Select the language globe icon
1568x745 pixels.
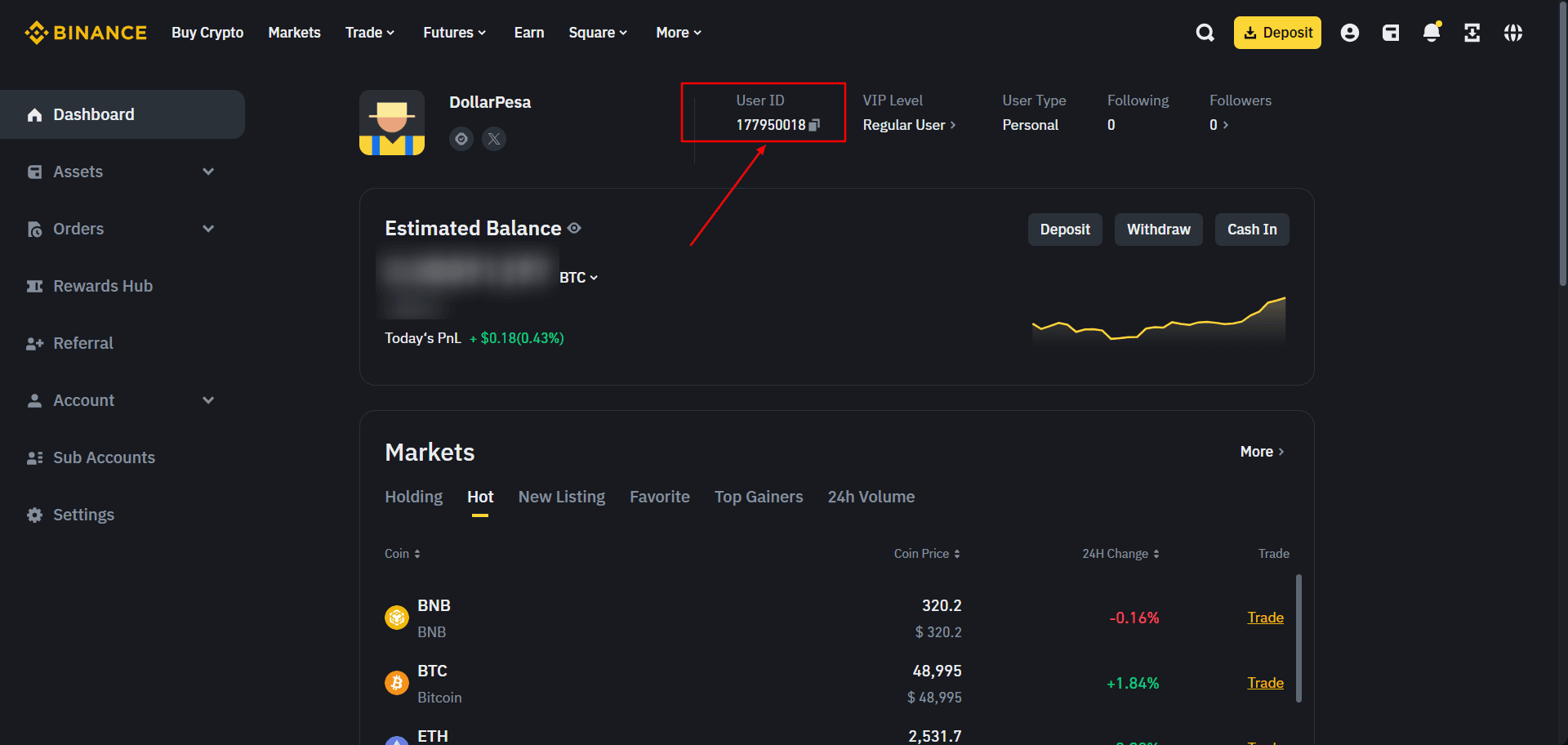click(1512, 33)
